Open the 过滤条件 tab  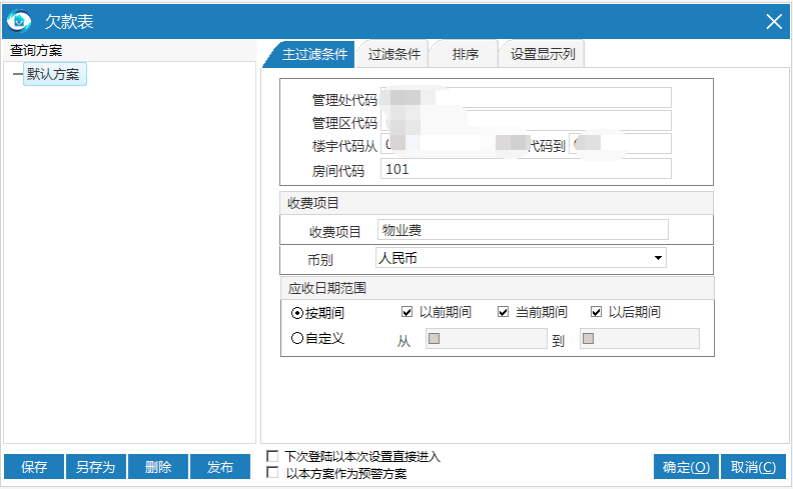(x=393, y=54)
